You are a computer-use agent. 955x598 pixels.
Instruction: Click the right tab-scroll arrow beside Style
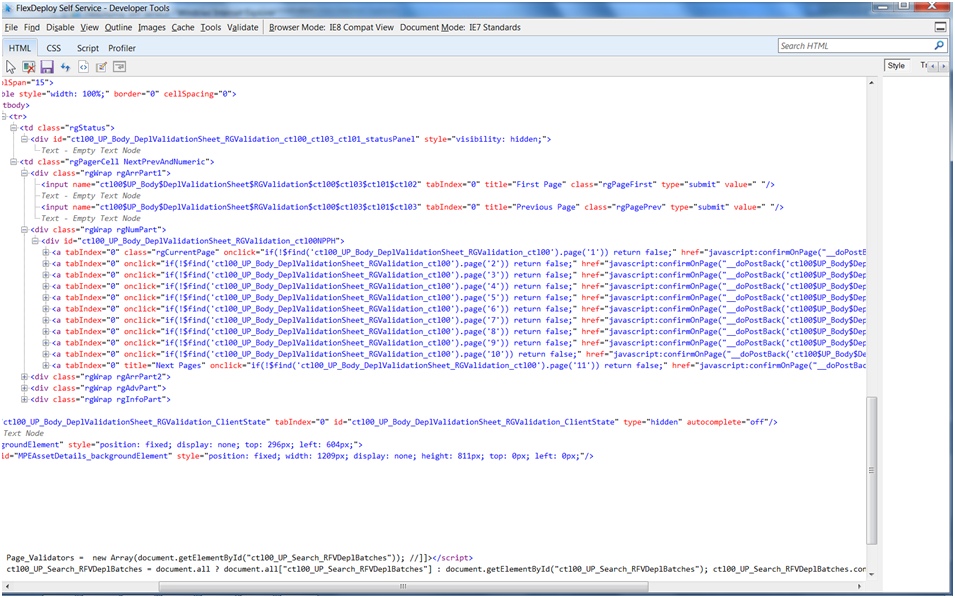pos(943,66)
